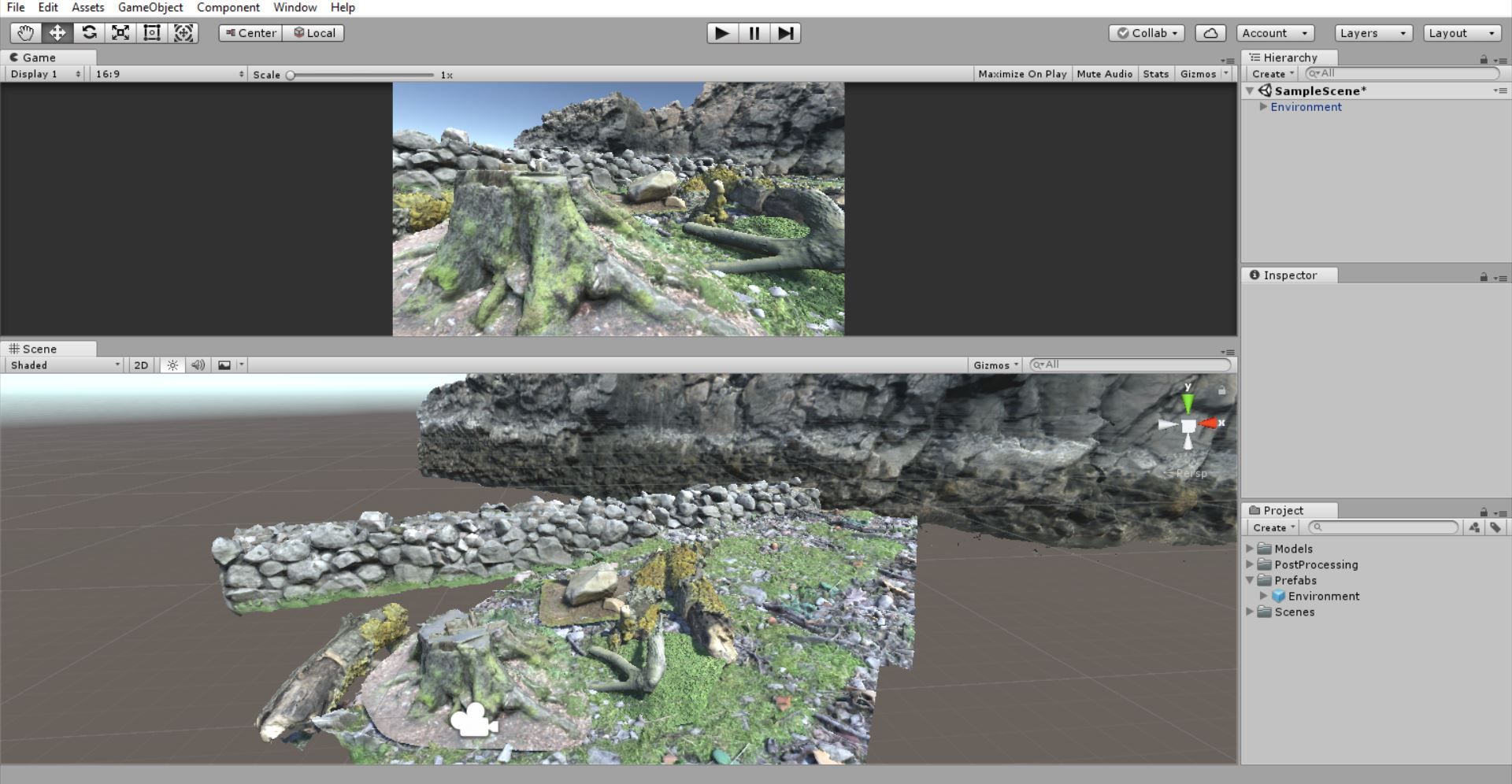
Task: Select the Rotate tool
Action: [x=89, y=33]
